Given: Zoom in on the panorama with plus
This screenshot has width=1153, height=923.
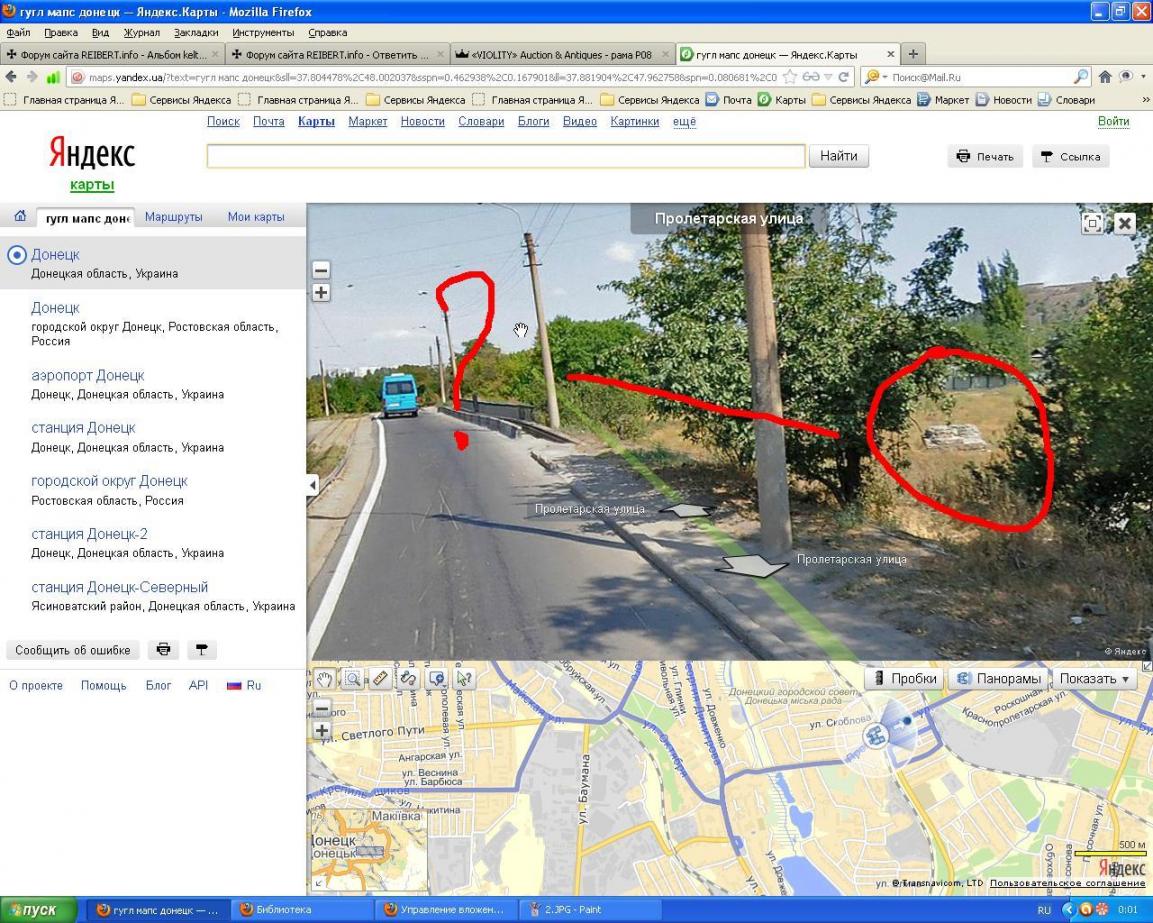Looking at the screenshot, I should tap(321, 292).
